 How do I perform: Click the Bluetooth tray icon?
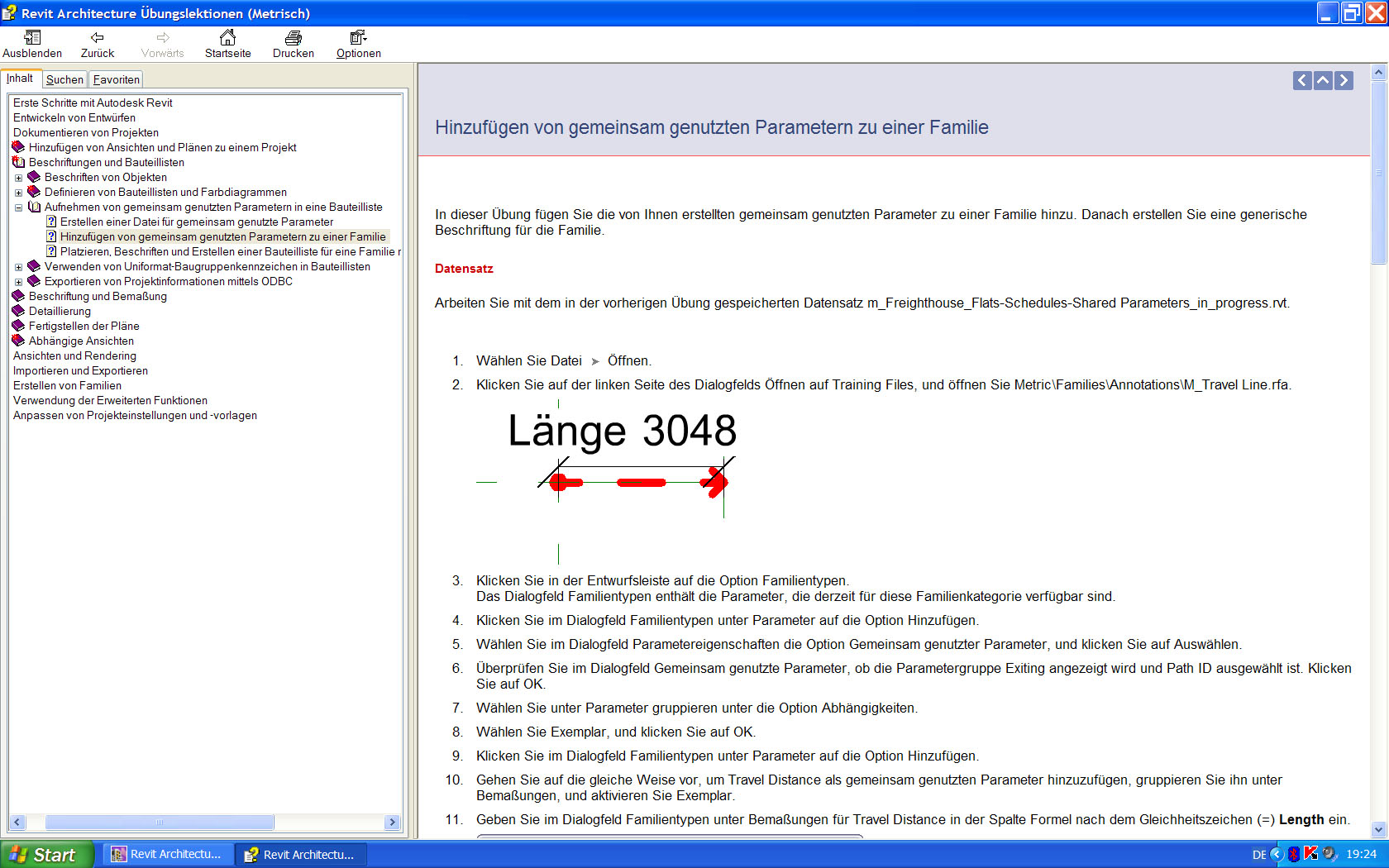click(x=1294, y=854)
